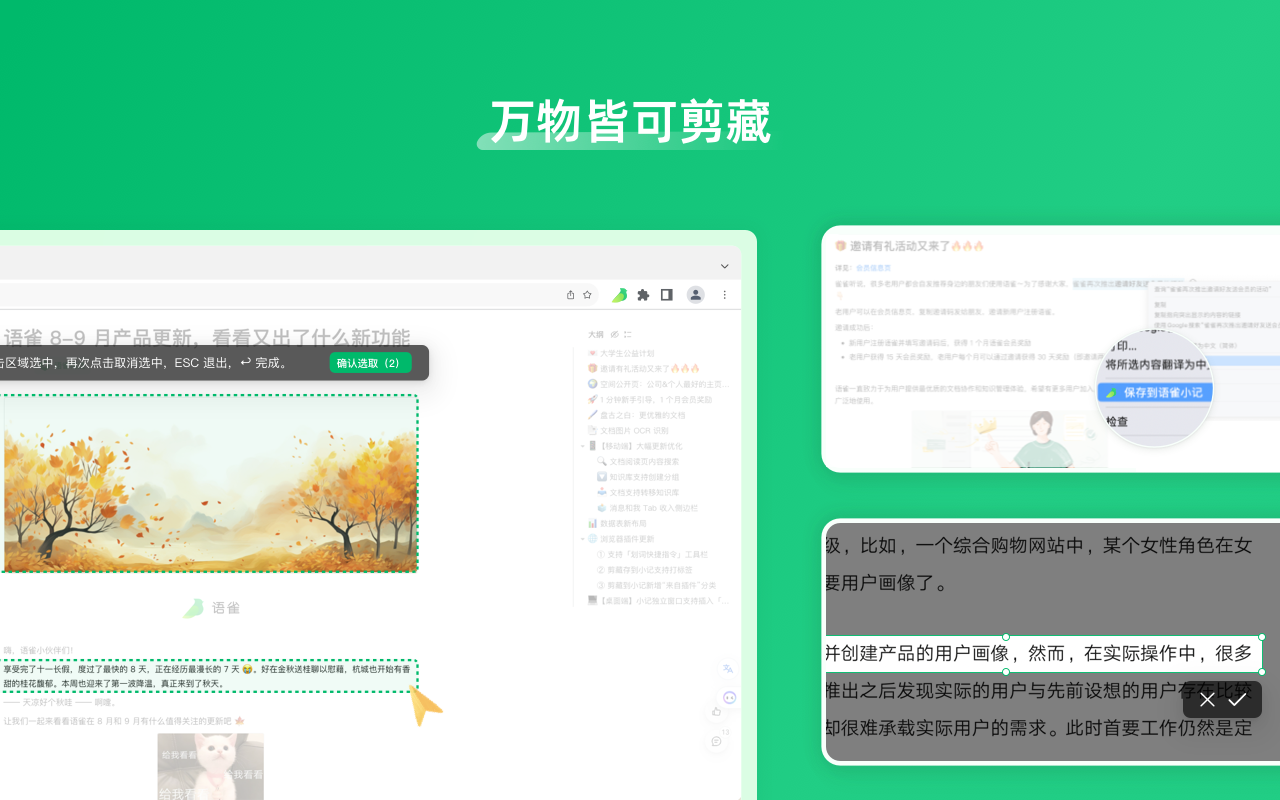
Task: Click the floating translate icon
Action: (728, 669)
